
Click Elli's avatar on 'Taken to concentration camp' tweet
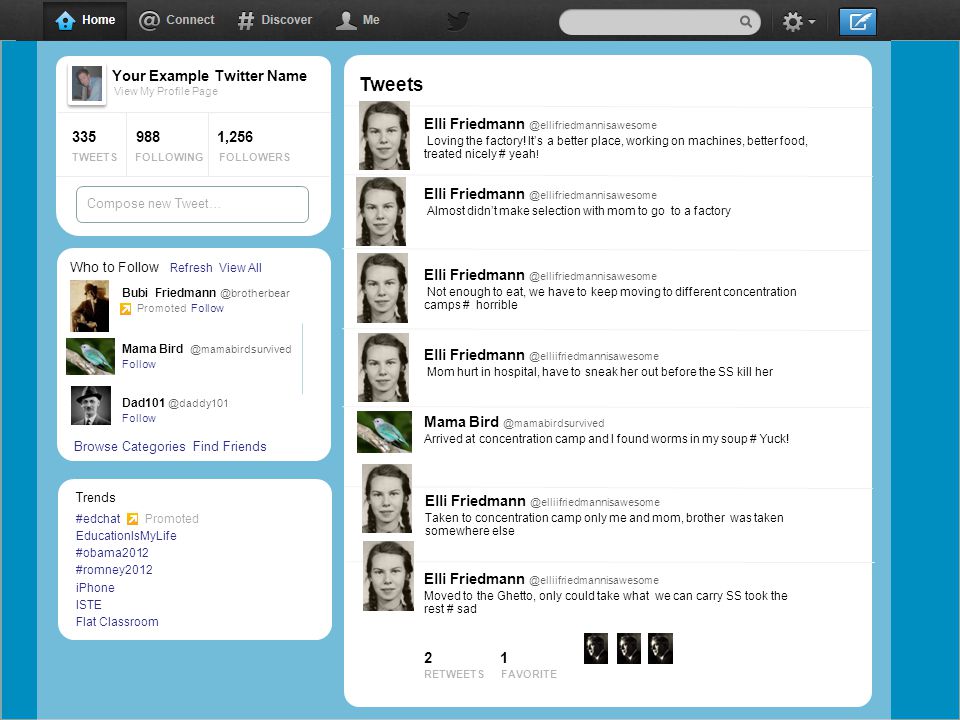387,498
